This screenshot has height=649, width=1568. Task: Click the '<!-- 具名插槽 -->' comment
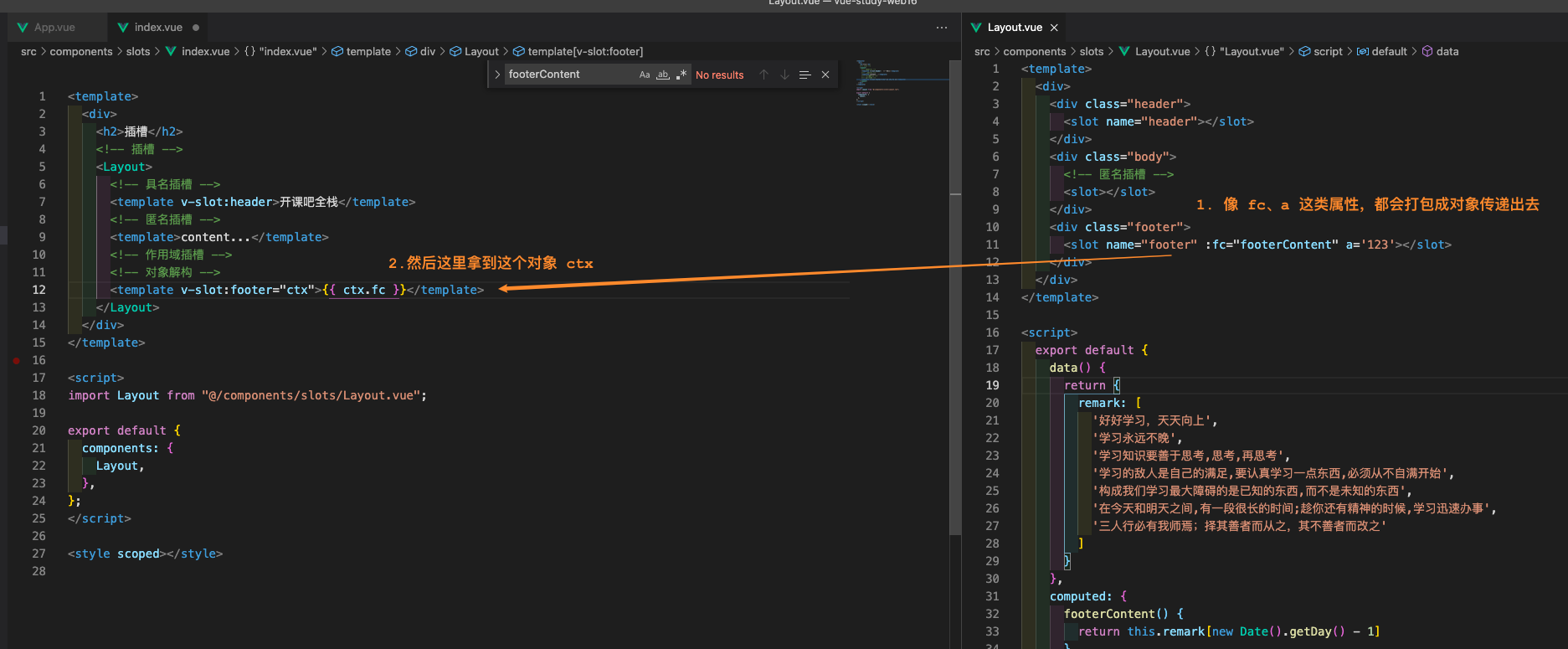click(x=166, y=184)
